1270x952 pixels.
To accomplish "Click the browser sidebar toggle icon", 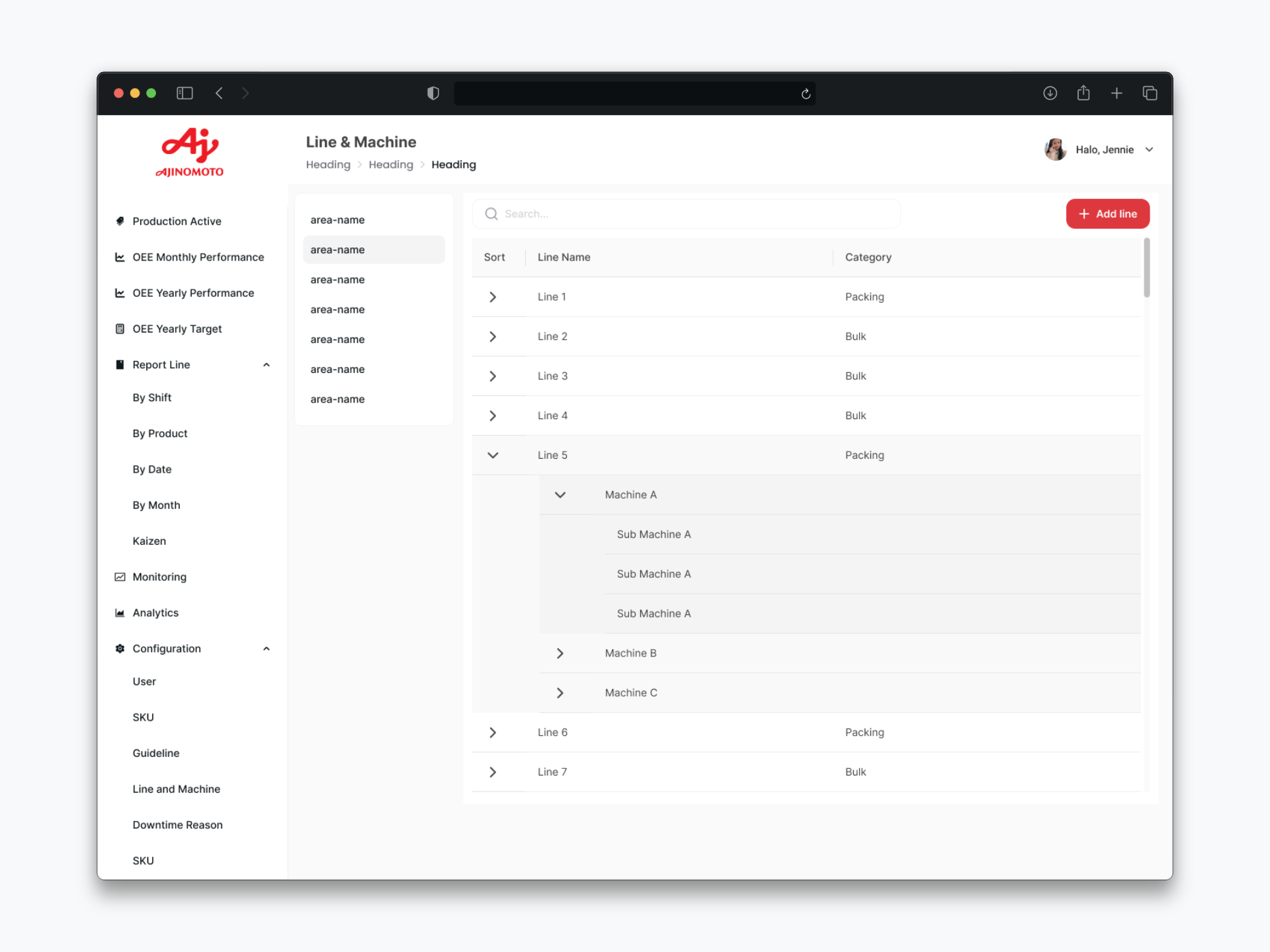I will click(185, 93).
